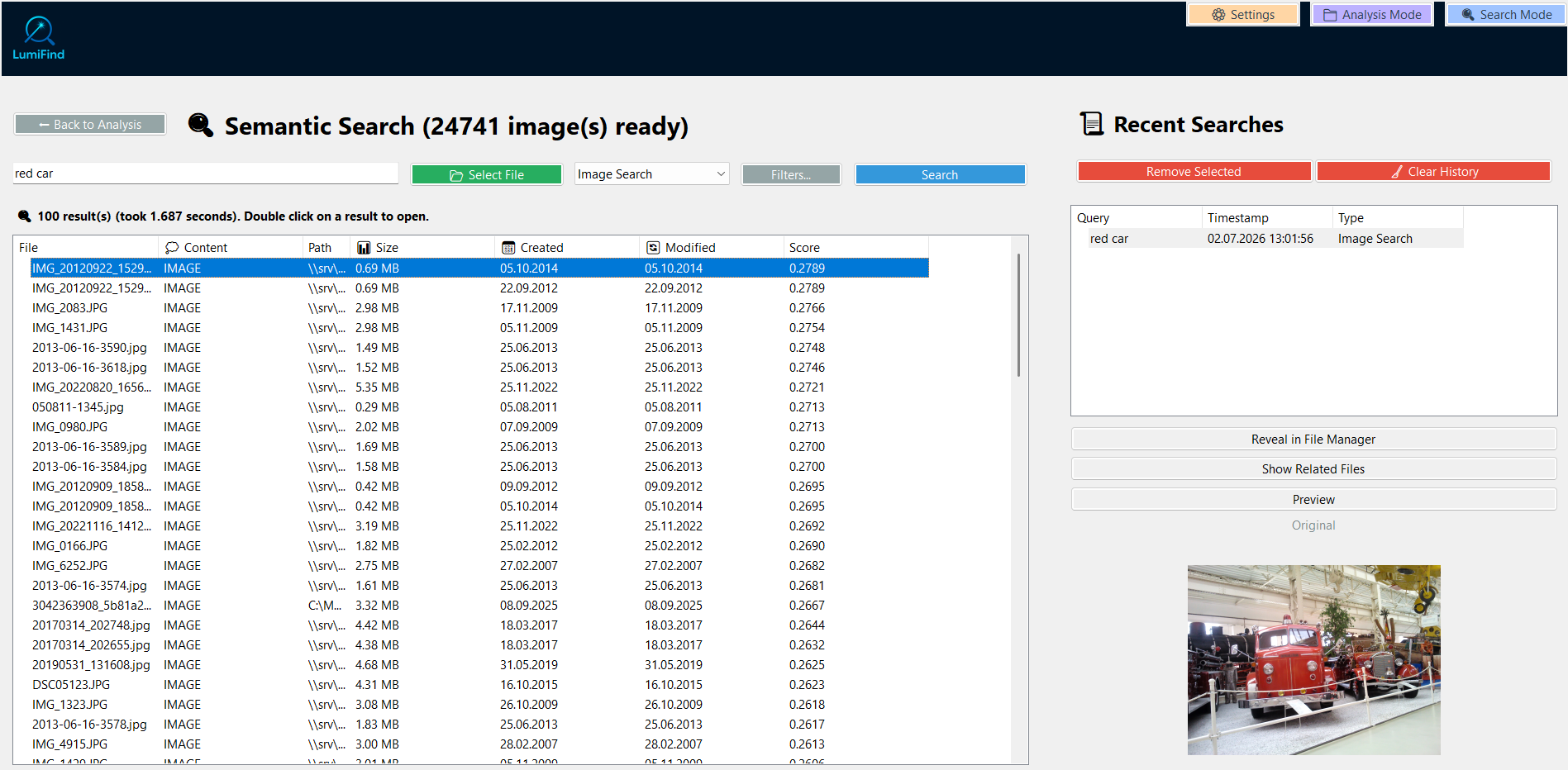1568x770 pixels.
Task: Click the Preview button
Action: point(1313,500)
